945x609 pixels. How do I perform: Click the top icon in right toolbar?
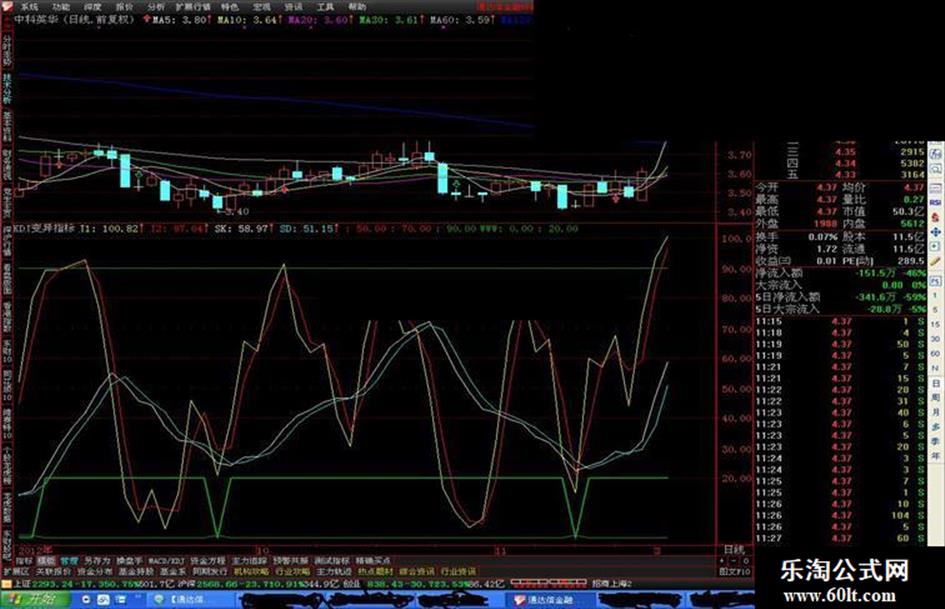click(x=935, y=153)
